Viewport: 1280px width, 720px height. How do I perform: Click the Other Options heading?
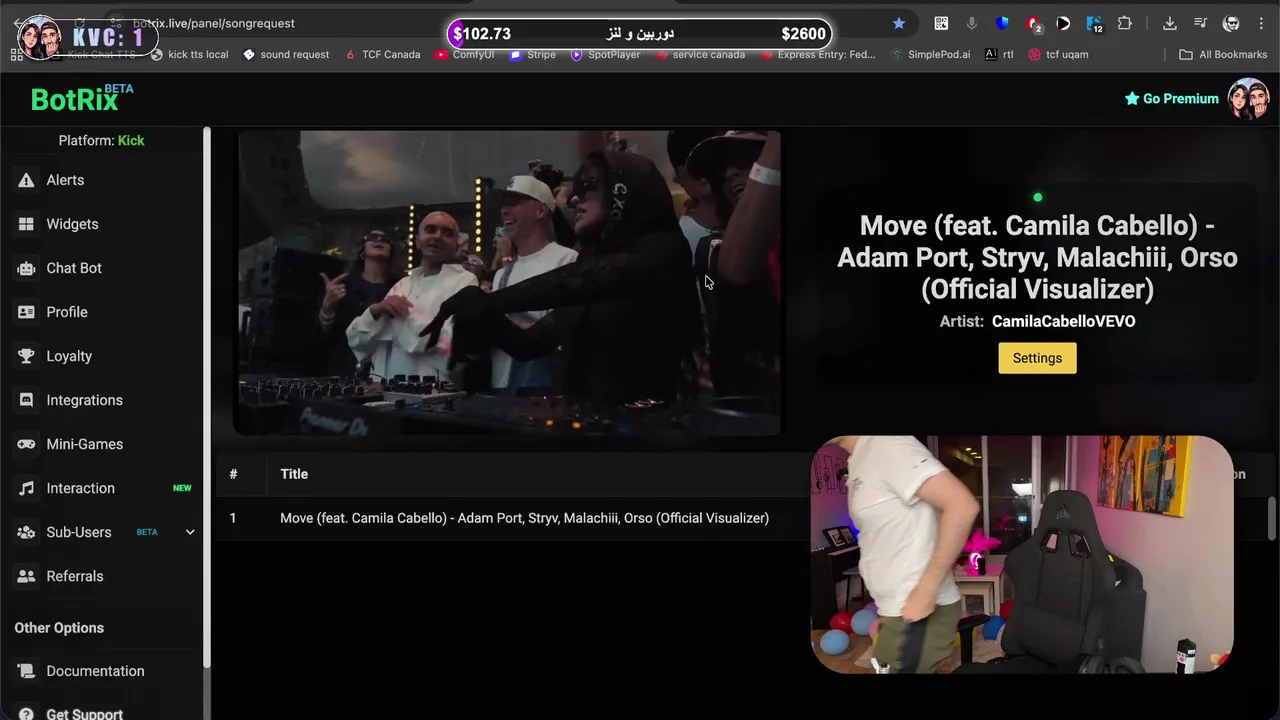(x=59, y=628)
